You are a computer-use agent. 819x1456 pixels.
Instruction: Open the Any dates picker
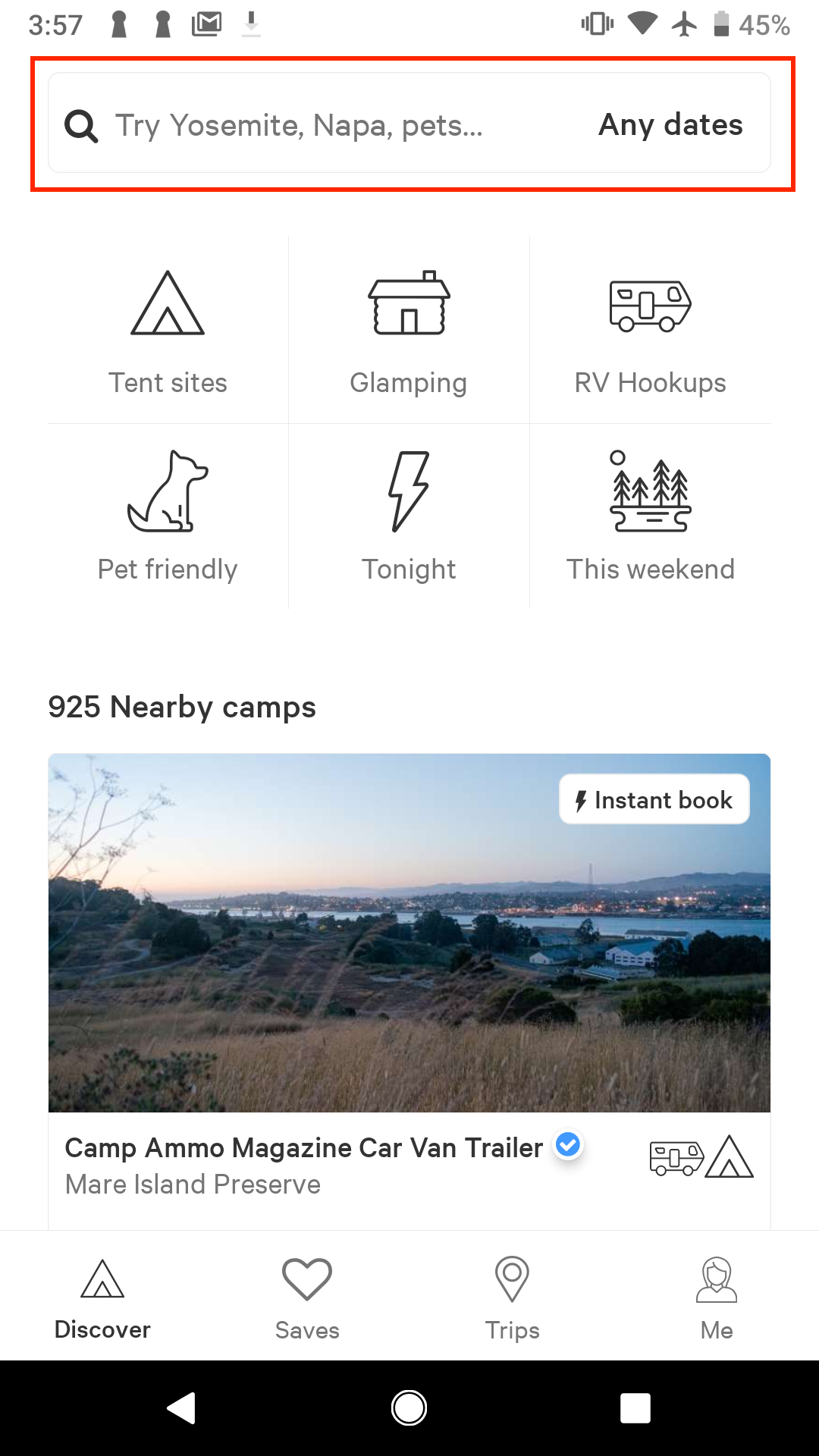[670, 124]
